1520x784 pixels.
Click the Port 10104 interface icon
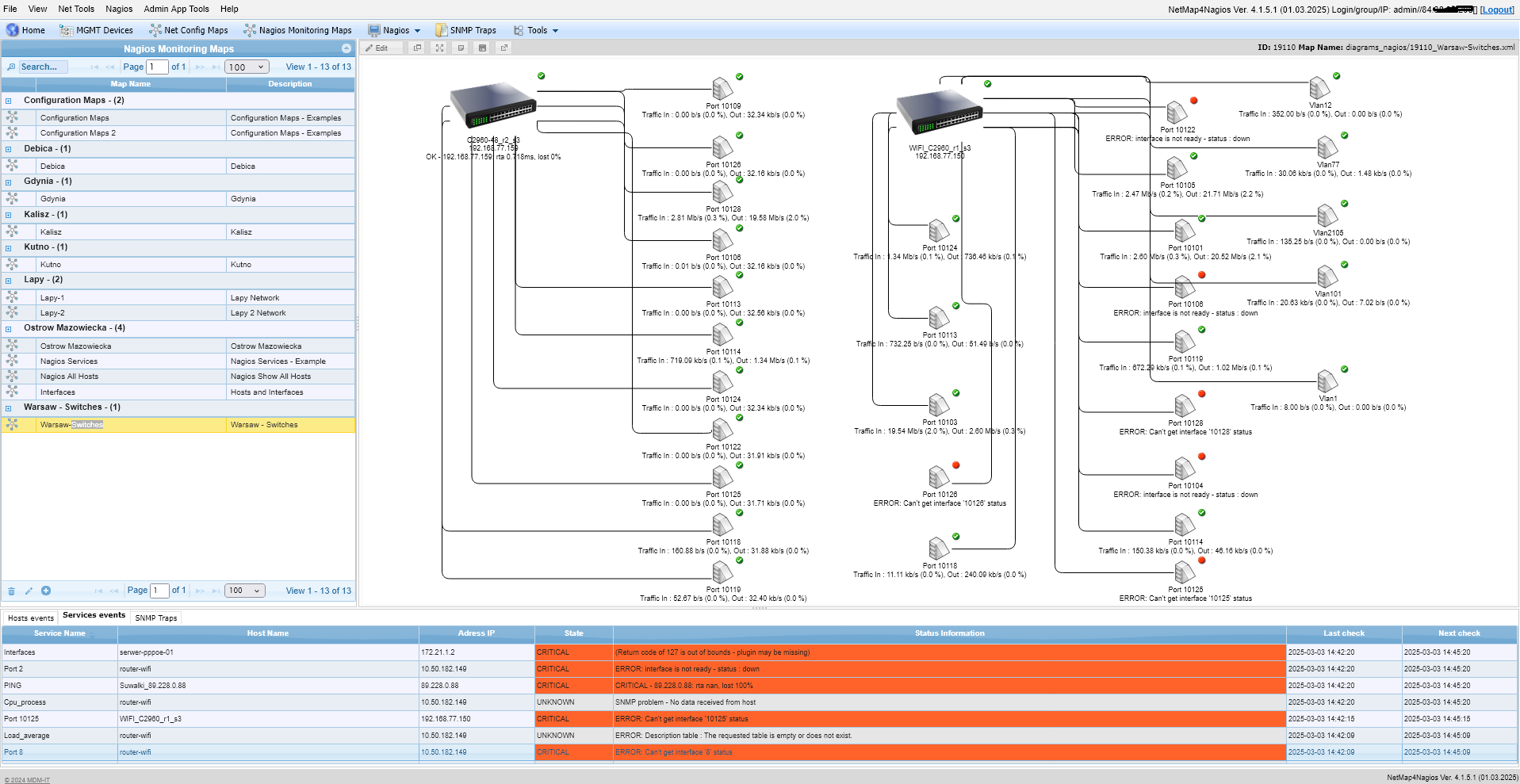(1185, 468)
